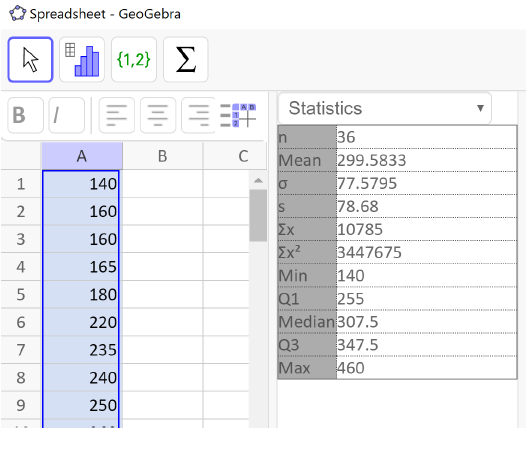Select row 9 header
Viewport: 530px width, 451px height.
pos(21,405)
